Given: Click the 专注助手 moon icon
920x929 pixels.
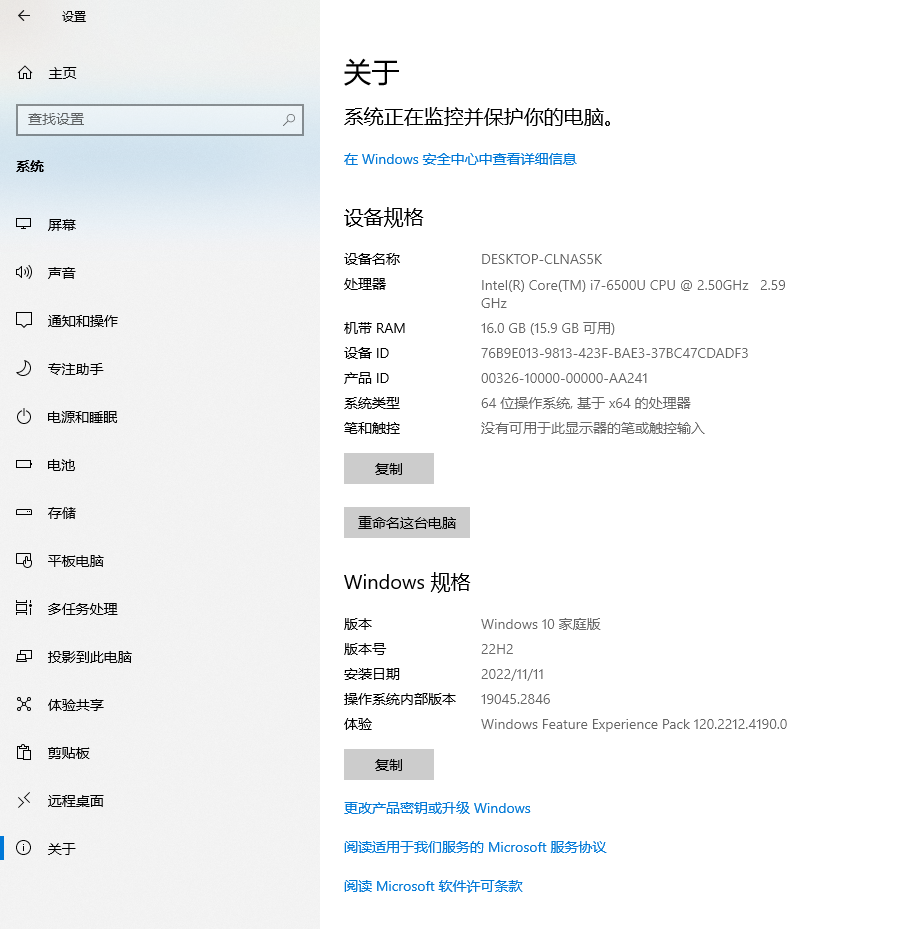Looking at the screenshot, I should (x=24, y=369).
